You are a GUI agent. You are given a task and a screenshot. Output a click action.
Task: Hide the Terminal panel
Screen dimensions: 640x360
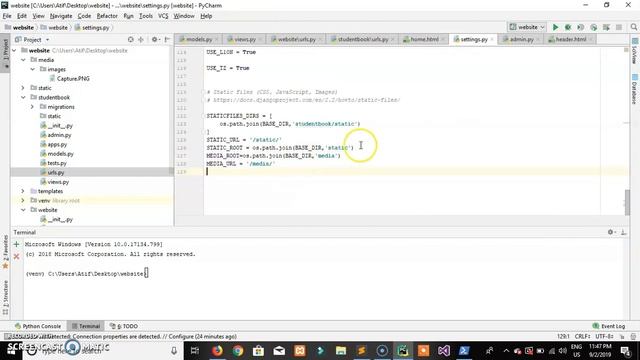click(x=623, y=232)
